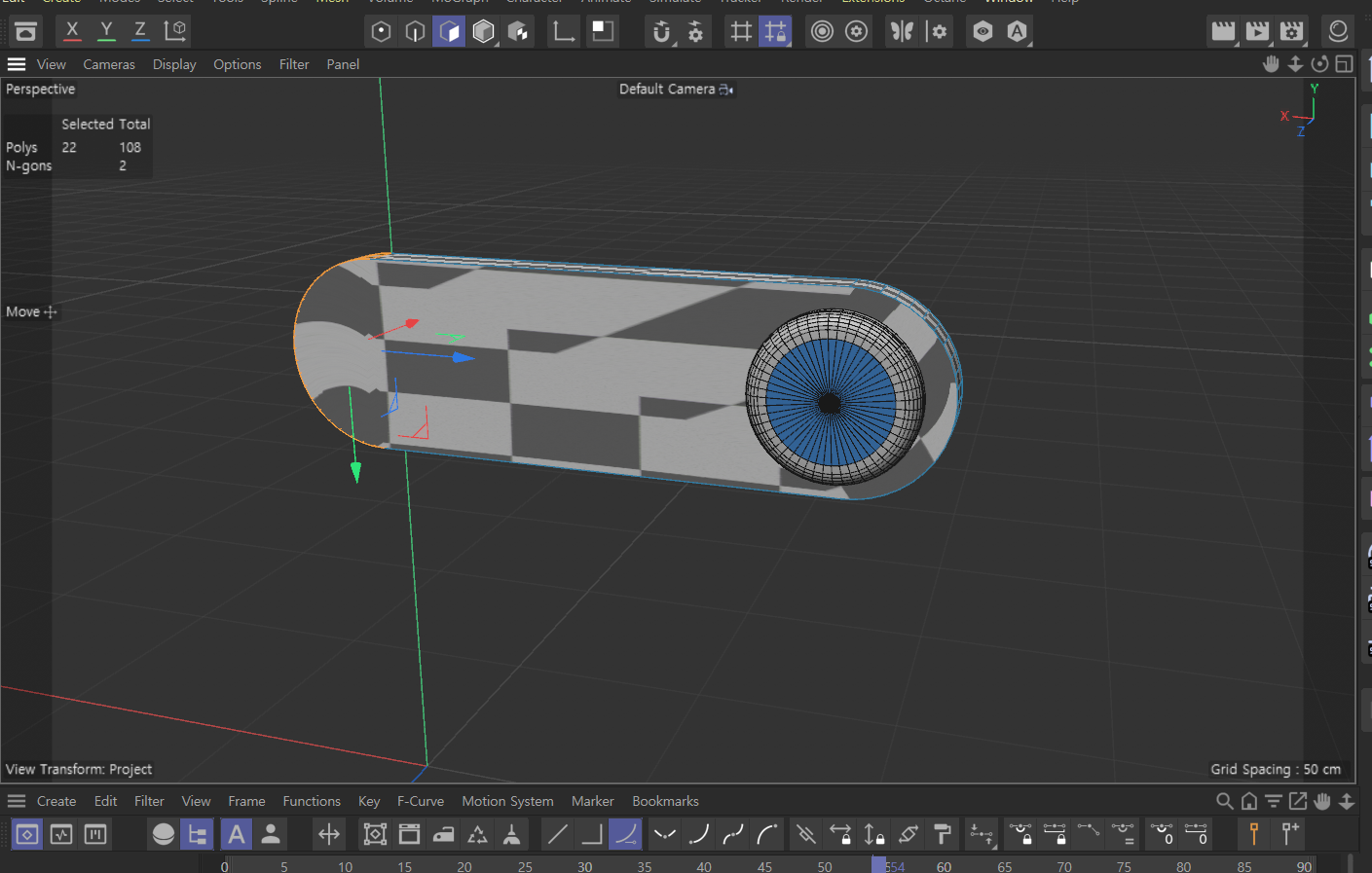Image resolution: width=1372 pixels, height=873 pixels.
Task: Open the Motion System menu
Action: [x=507, y=801]
